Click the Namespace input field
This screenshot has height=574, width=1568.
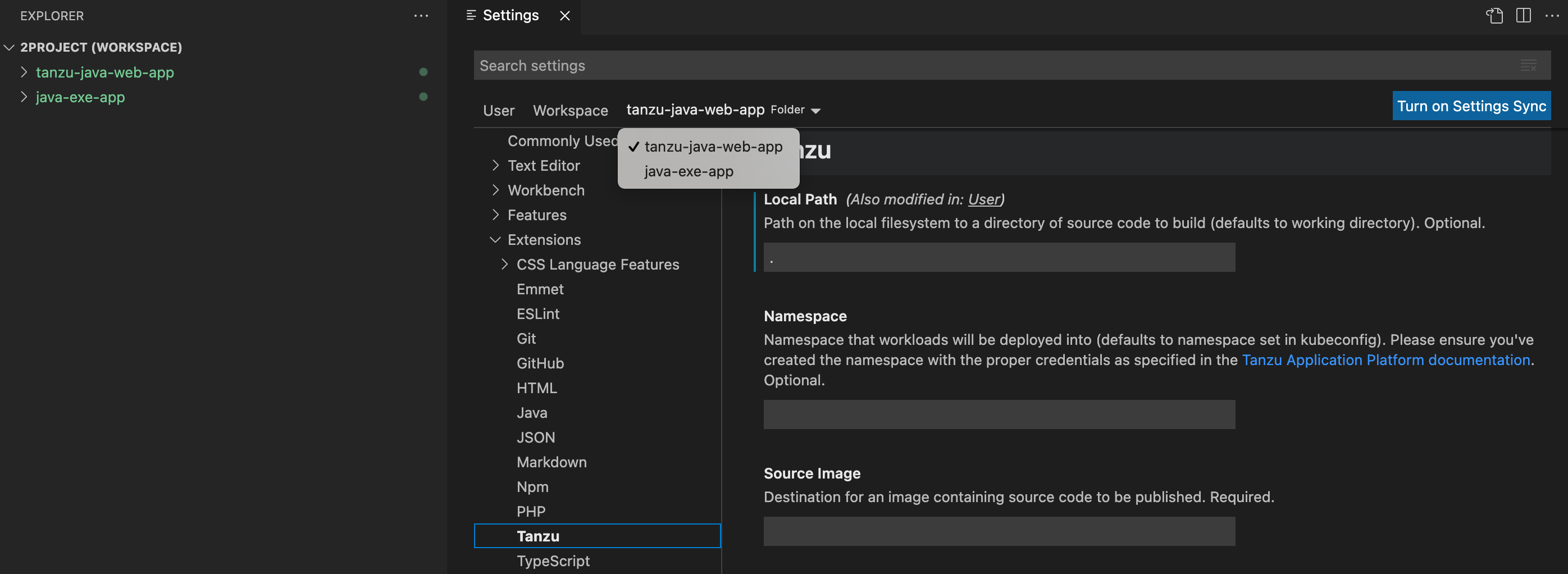[999, 414]
